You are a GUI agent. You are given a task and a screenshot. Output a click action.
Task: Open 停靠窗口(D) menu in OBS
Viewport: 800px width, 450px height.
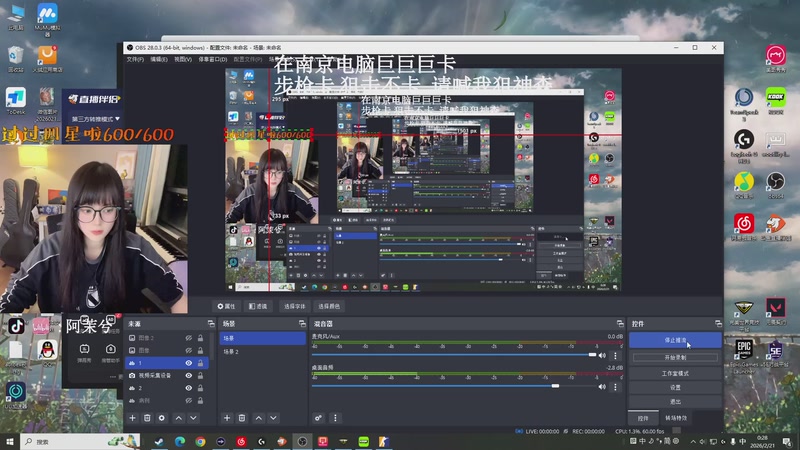[x=213, y=59]
